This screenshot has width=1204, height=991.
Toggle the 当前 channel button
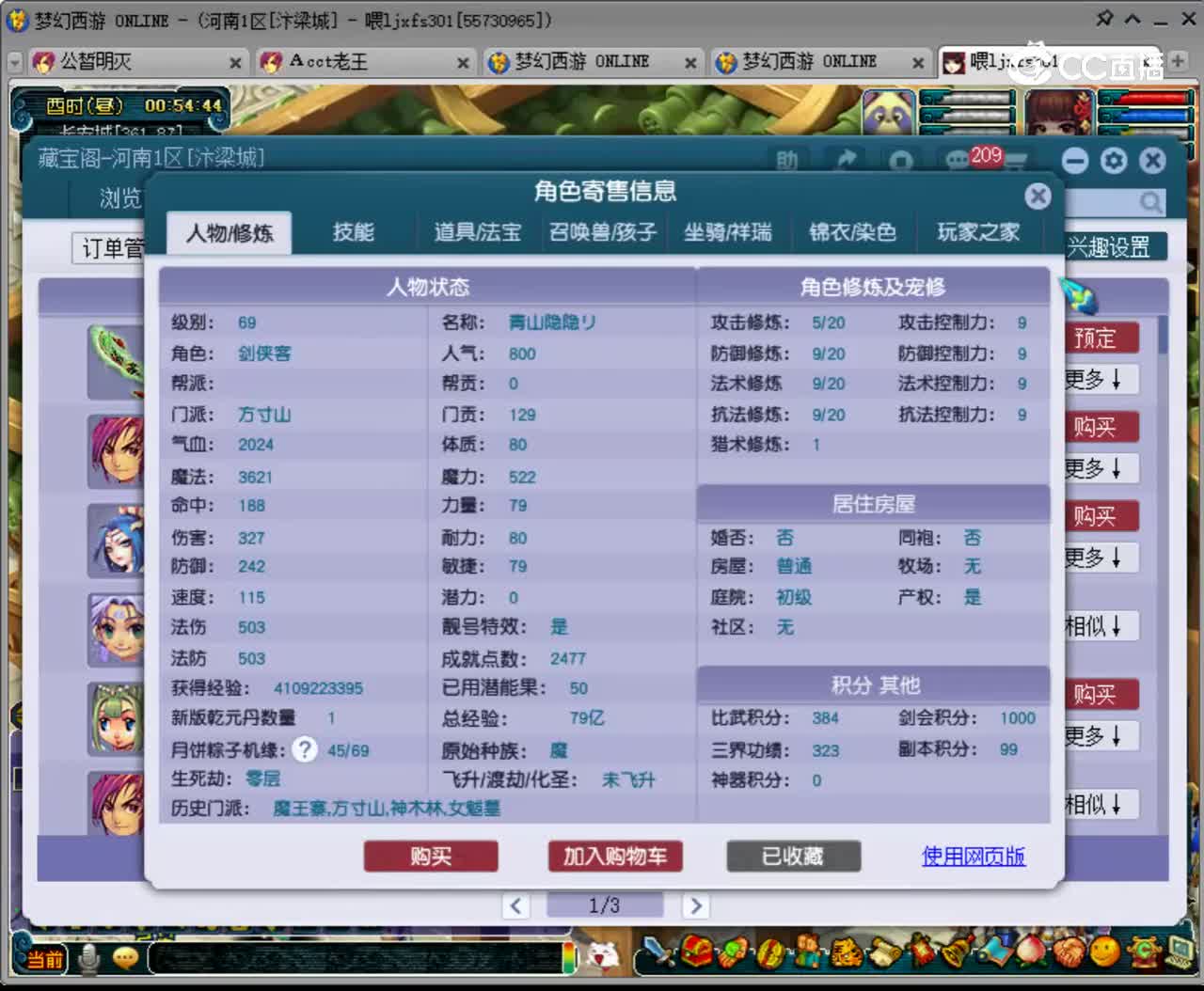coord(44,959)
